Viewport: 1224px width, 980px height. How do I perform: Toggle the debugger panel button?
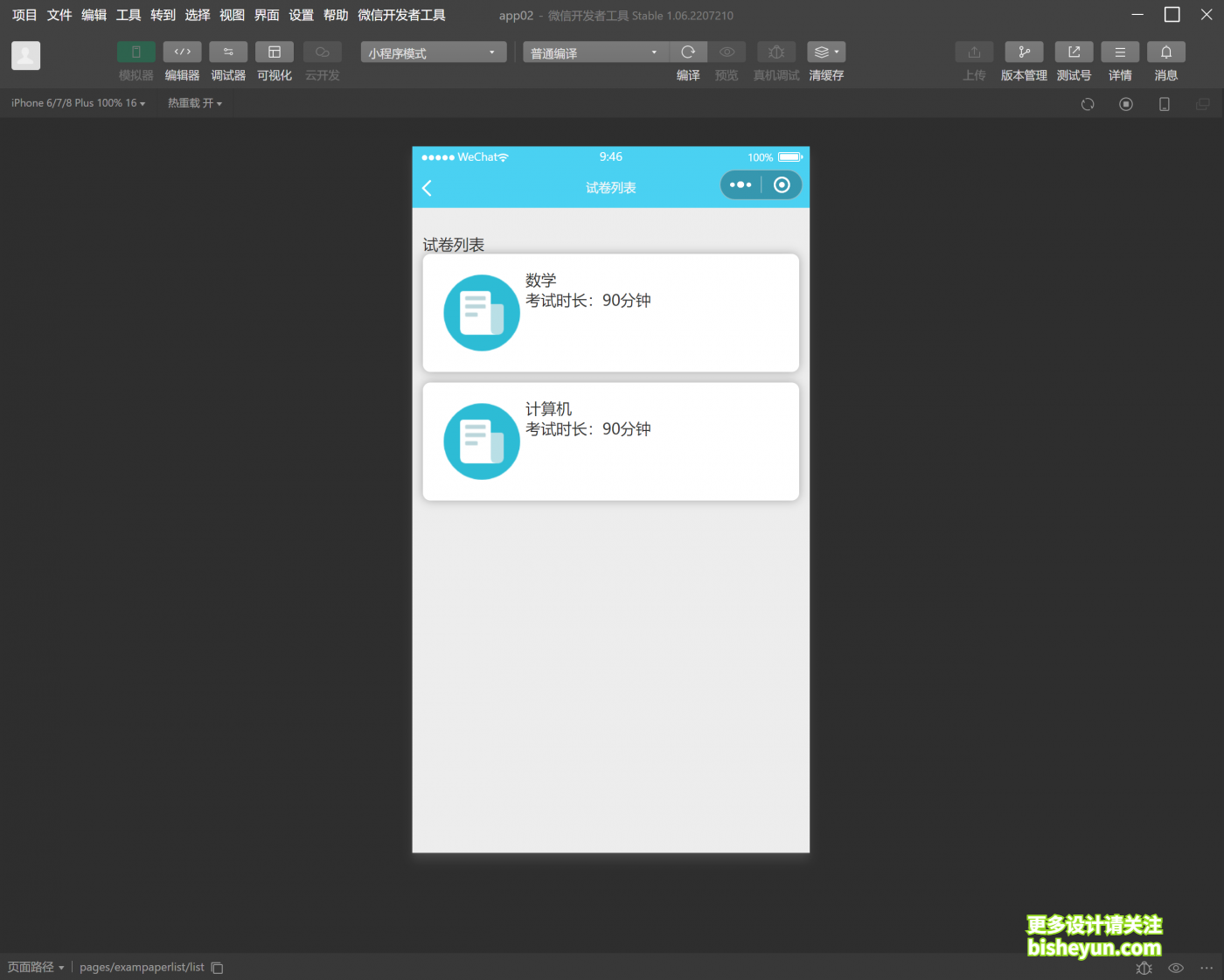point(228,52)
